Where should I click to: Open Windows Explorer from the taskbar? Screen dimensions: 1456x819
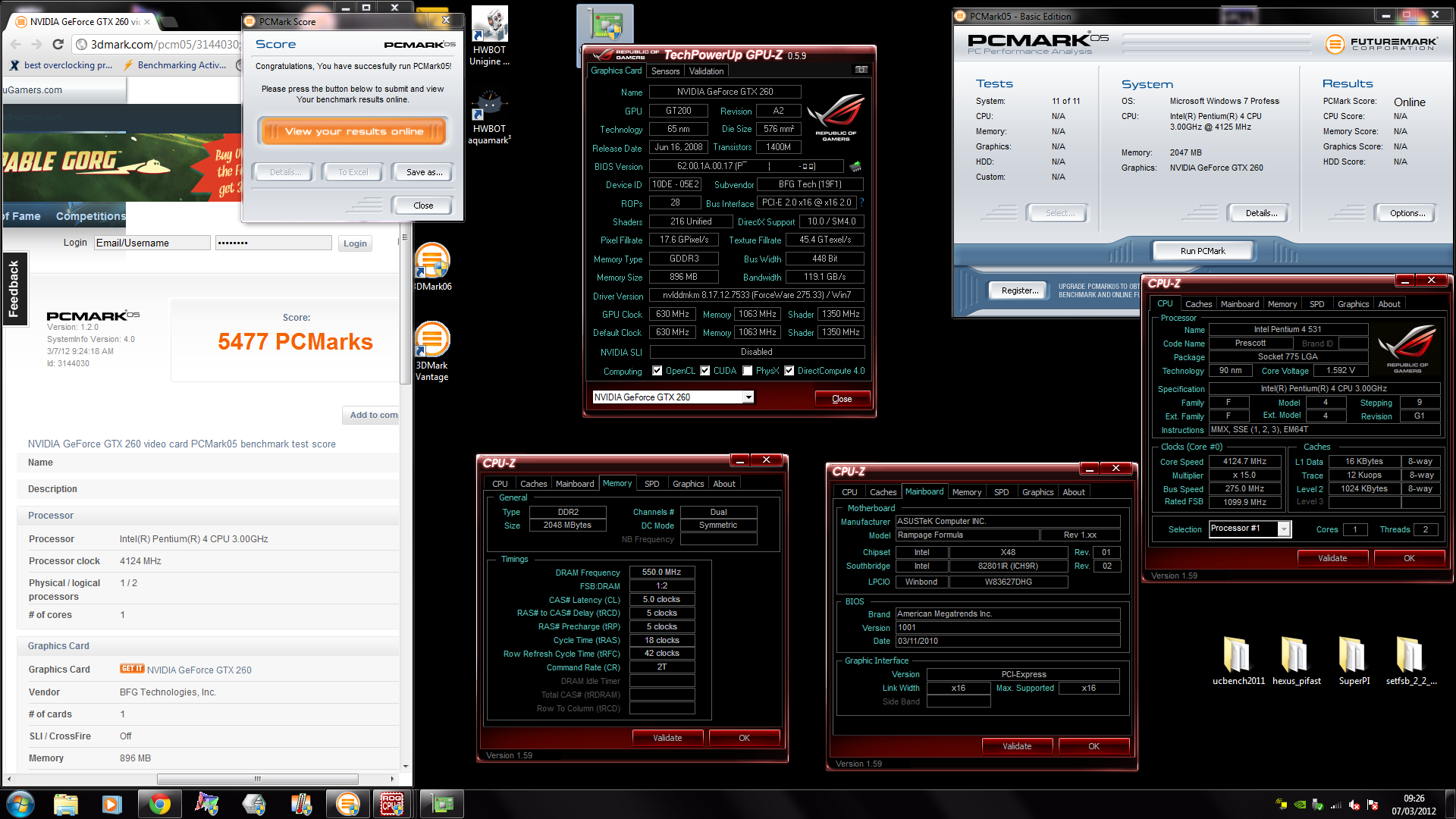[x=66, y=804]
